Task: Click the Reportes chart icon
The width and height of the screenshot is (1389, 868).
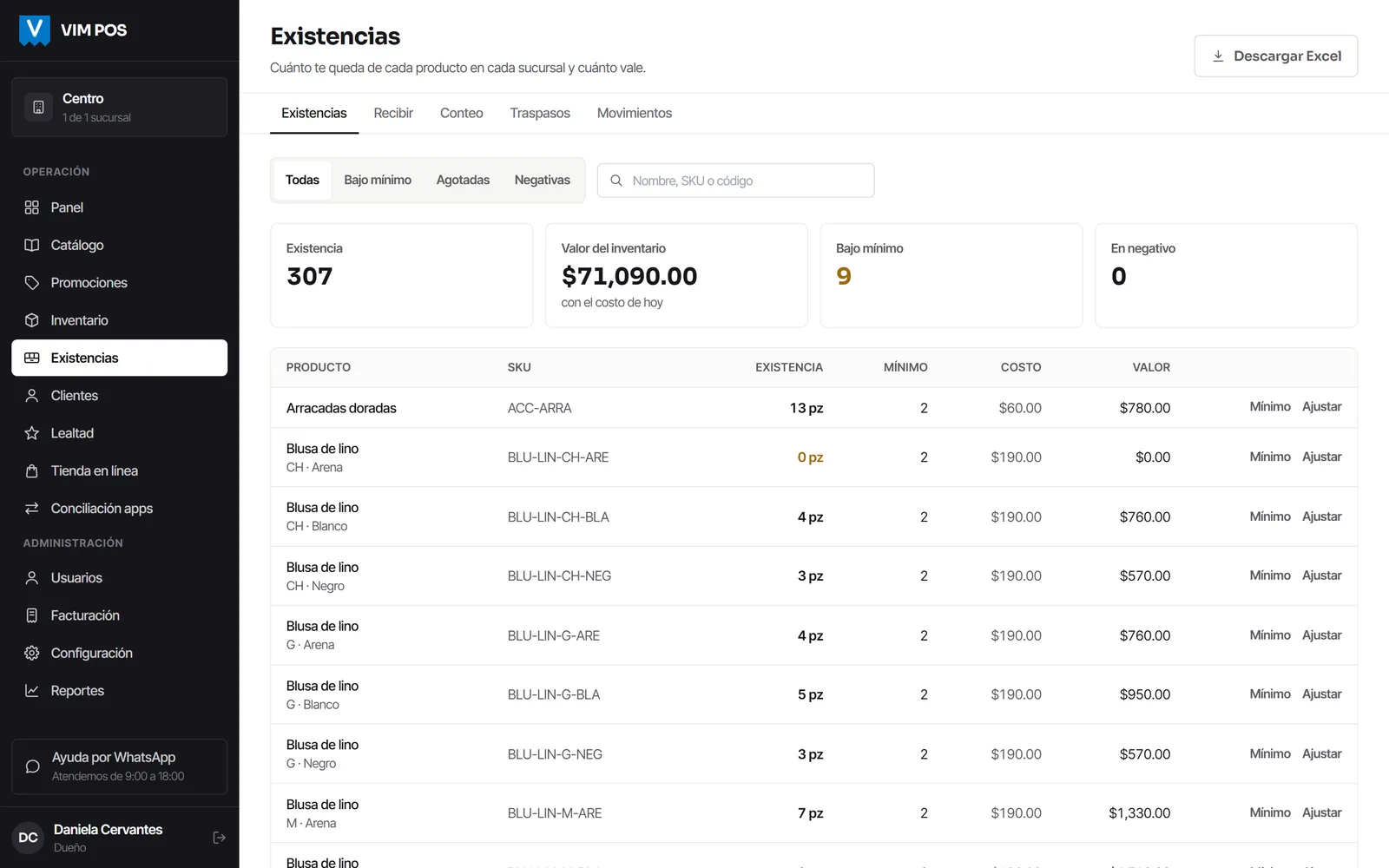Action: coord(32,691)
